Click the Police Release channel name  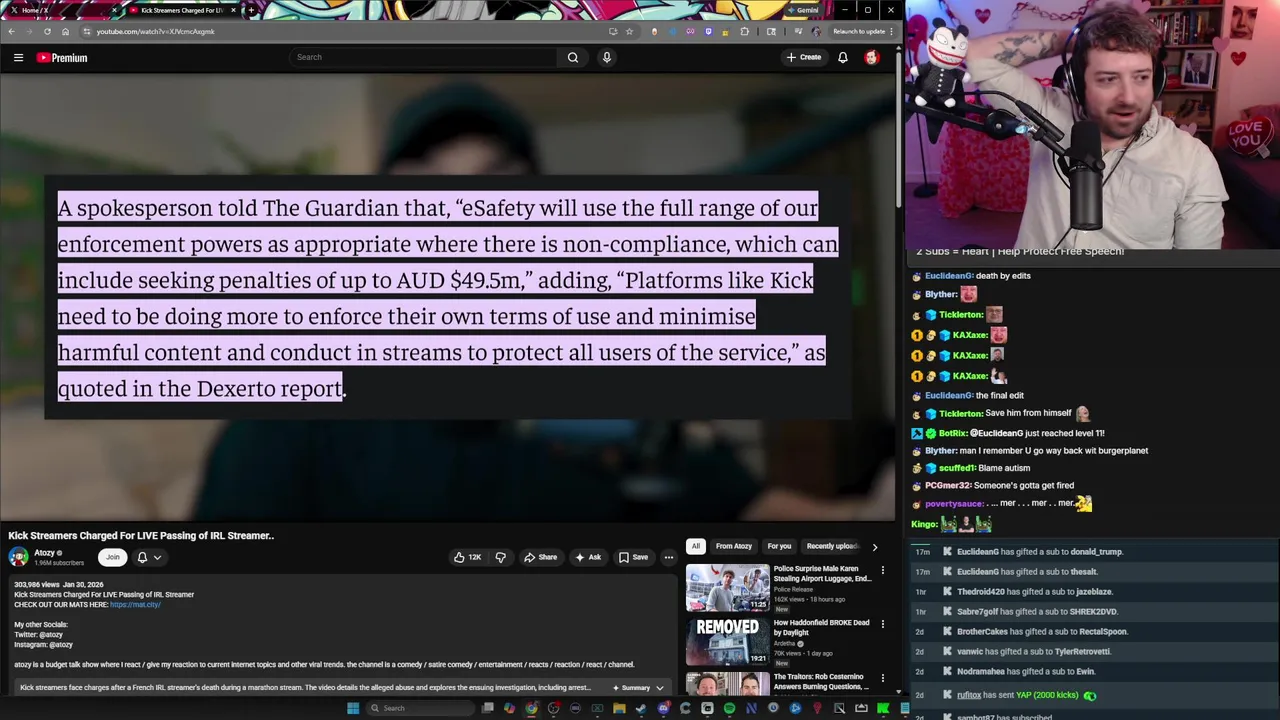tap(794, 590)
